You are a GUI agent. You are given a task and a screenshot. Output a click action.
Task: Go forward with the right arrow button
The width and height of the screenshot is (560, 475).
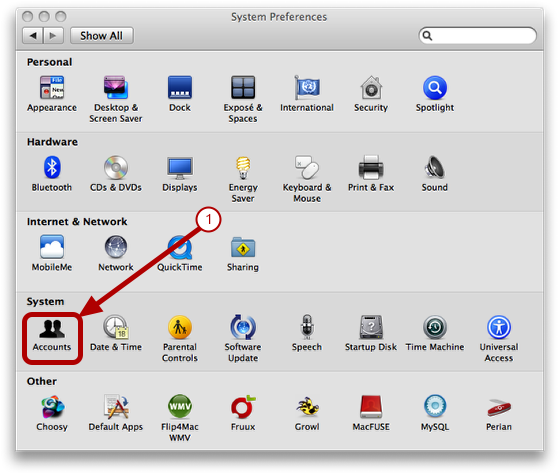pyautogui.click(x=54, y=36)
